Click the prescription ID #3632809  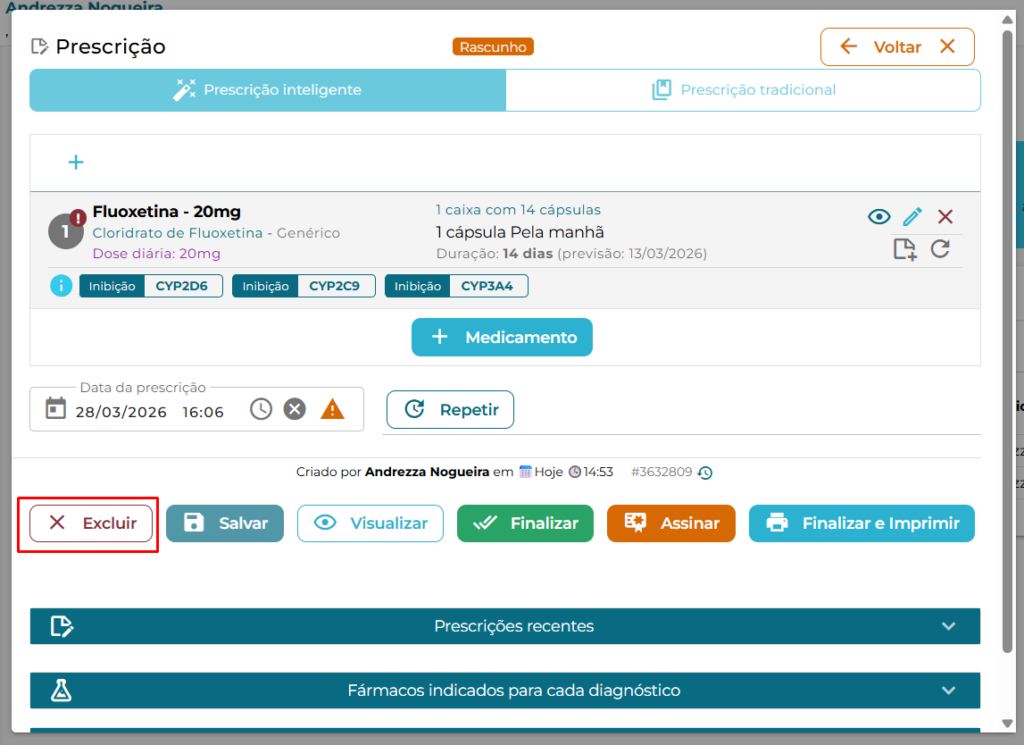tap(662, 472)
